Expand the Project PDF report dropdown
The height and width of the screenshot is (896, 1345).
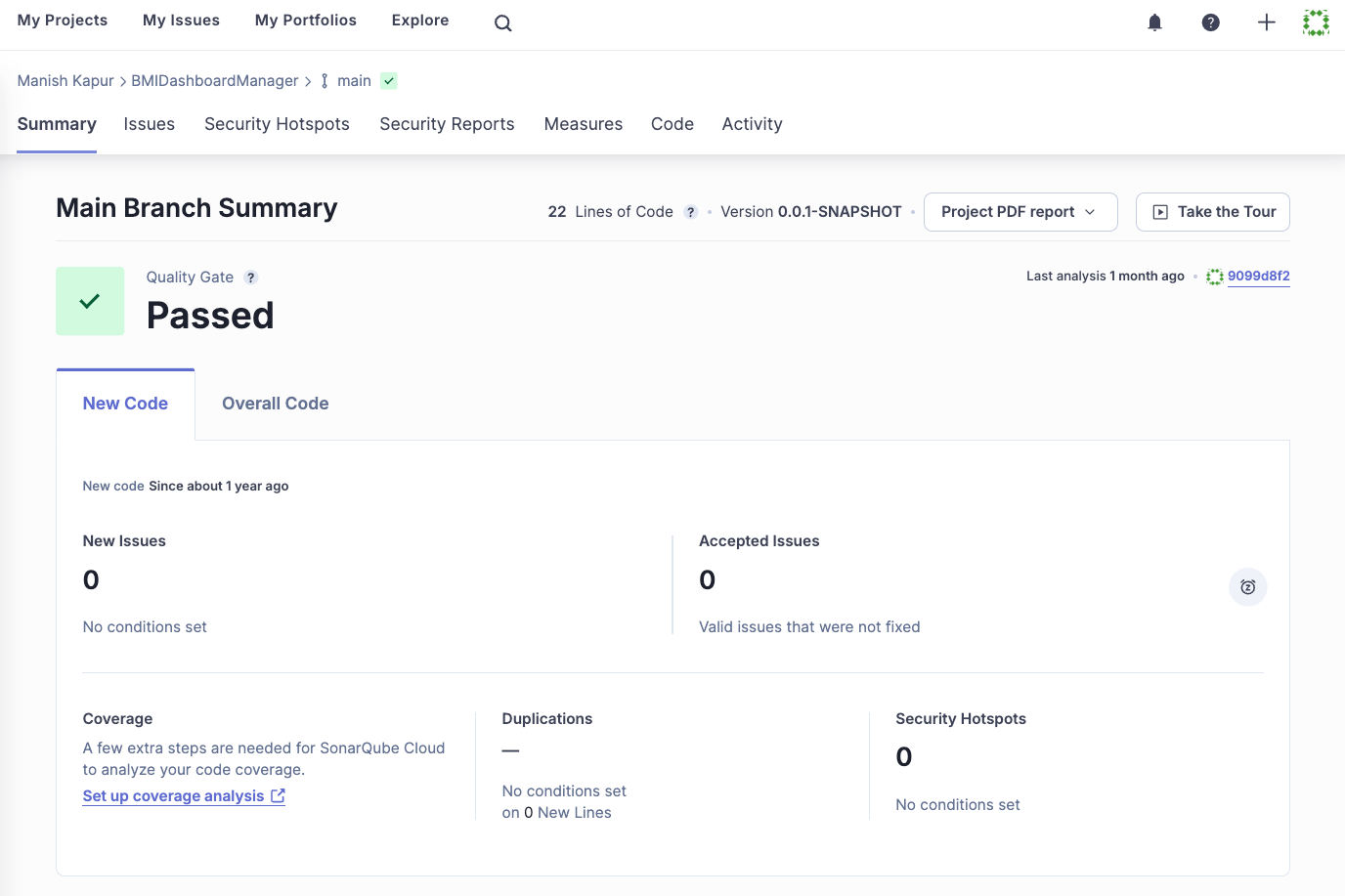point(1020,212)
